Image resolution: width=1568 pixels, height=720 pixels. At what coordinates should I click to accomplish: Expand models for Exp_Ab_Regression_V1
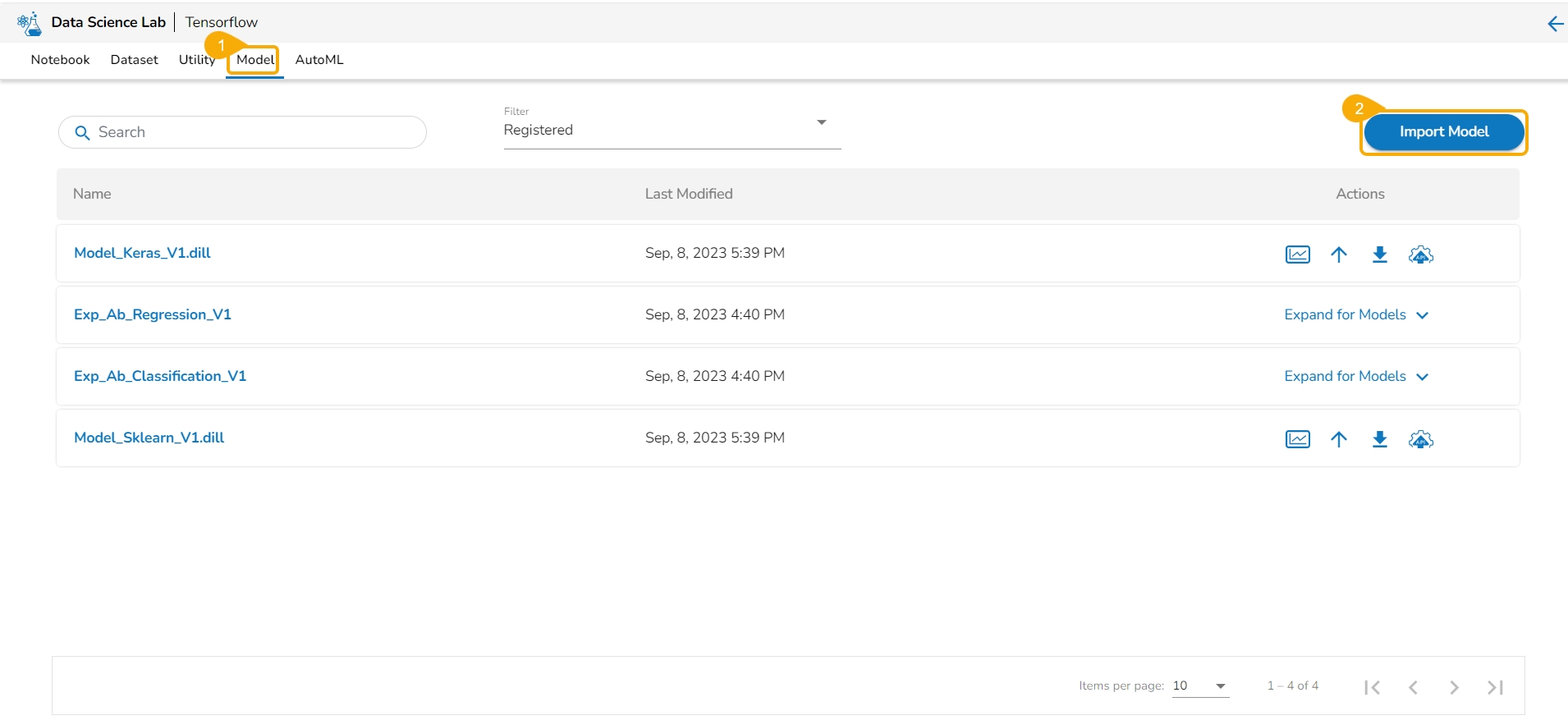(1356, 315)
